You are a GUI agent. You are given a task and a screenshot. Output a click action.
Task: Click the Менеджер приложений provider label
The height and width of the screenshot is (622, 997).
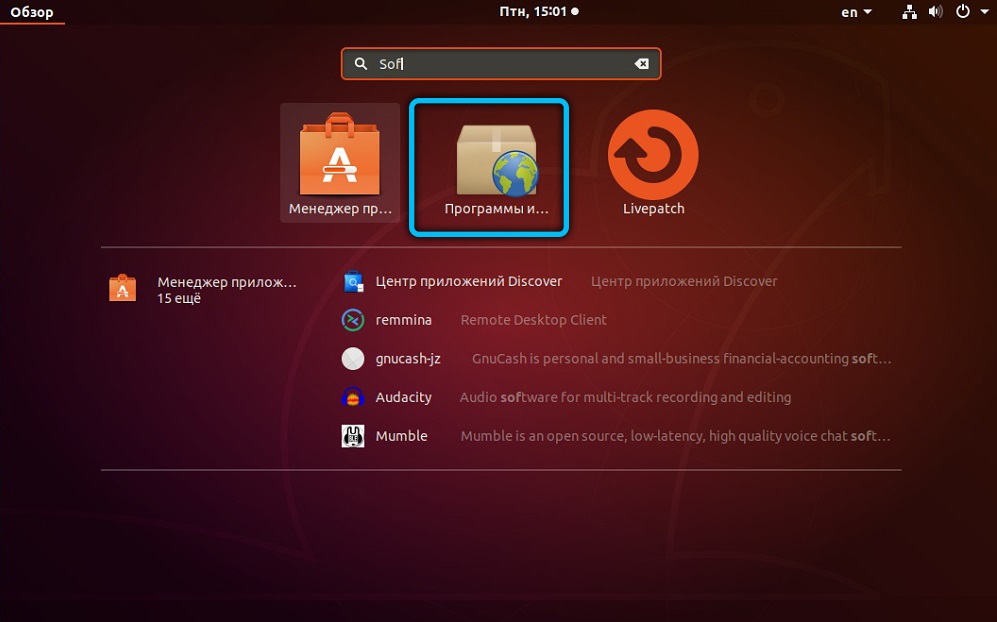pyautogui.click(x=227, y=282)
